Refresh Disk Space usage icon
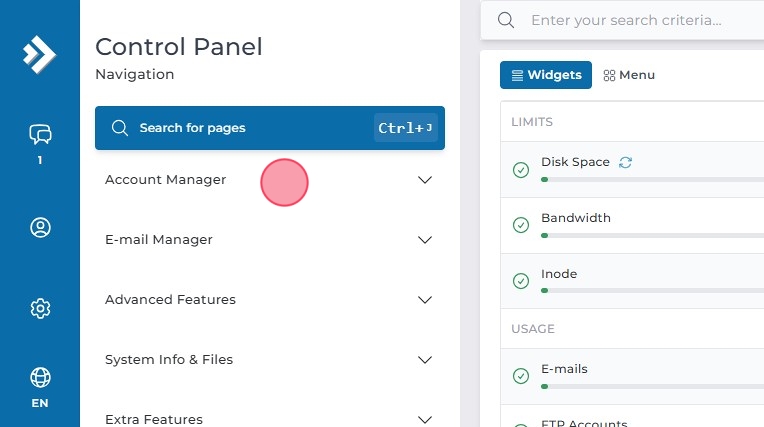 point(626,162)
